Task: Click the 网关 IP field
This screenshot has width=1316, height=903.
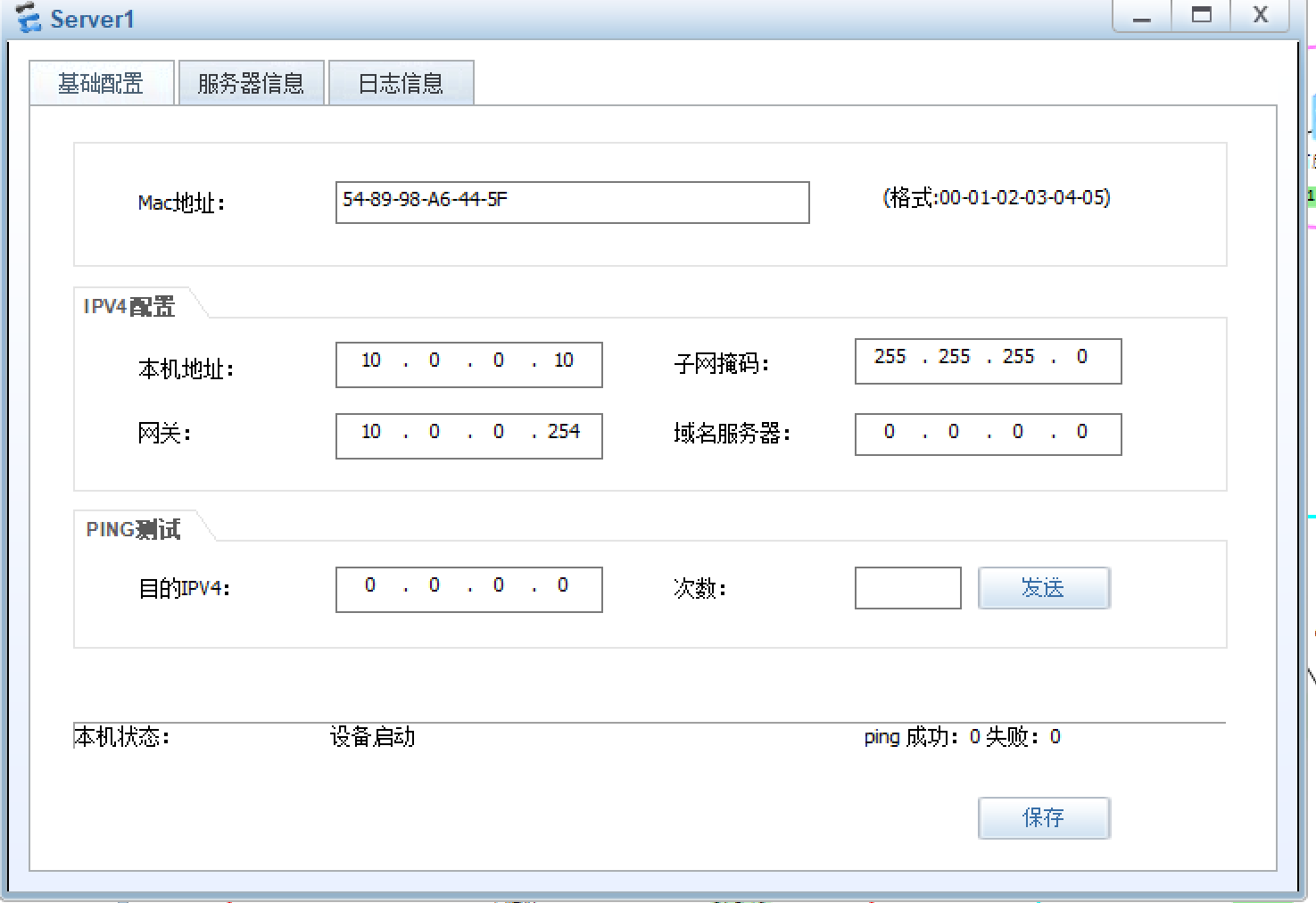Action: (x=469, y=436)
